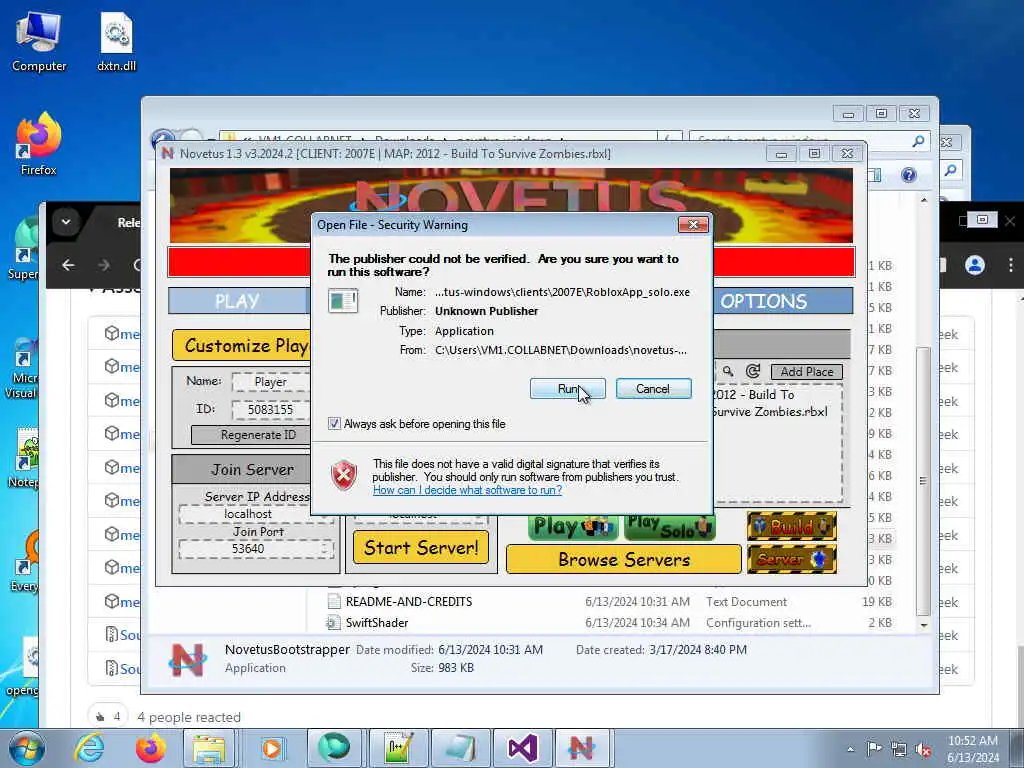Click Run in the security warning dialog
This screenshot has height=768, width=1024.
coord(567,389)
